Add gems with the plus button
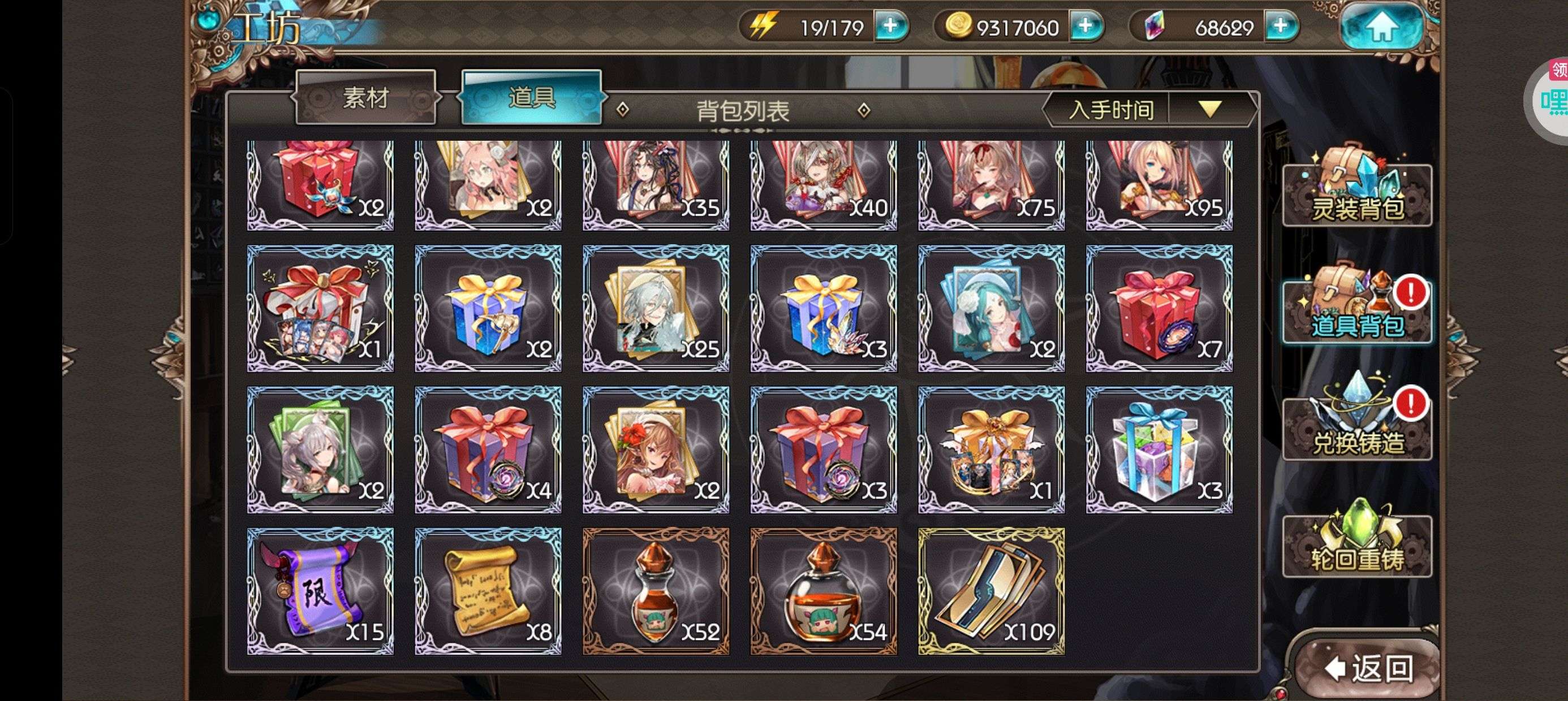This screenshot has height=701, width=1568. pos(1281,26)
